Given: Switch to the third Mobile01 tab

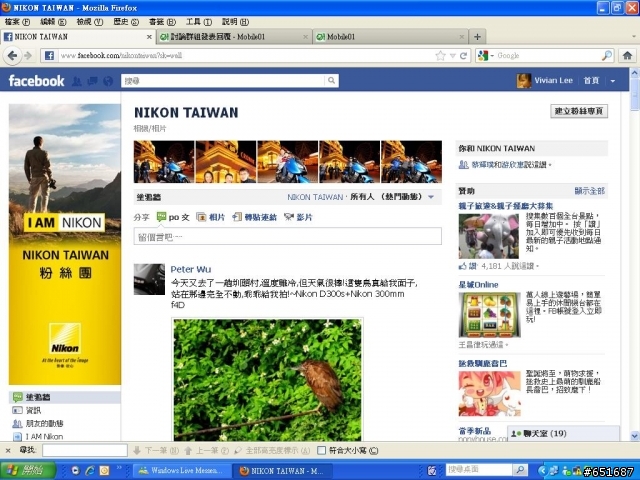Looking at the screenshot, I should pos(391,37).
